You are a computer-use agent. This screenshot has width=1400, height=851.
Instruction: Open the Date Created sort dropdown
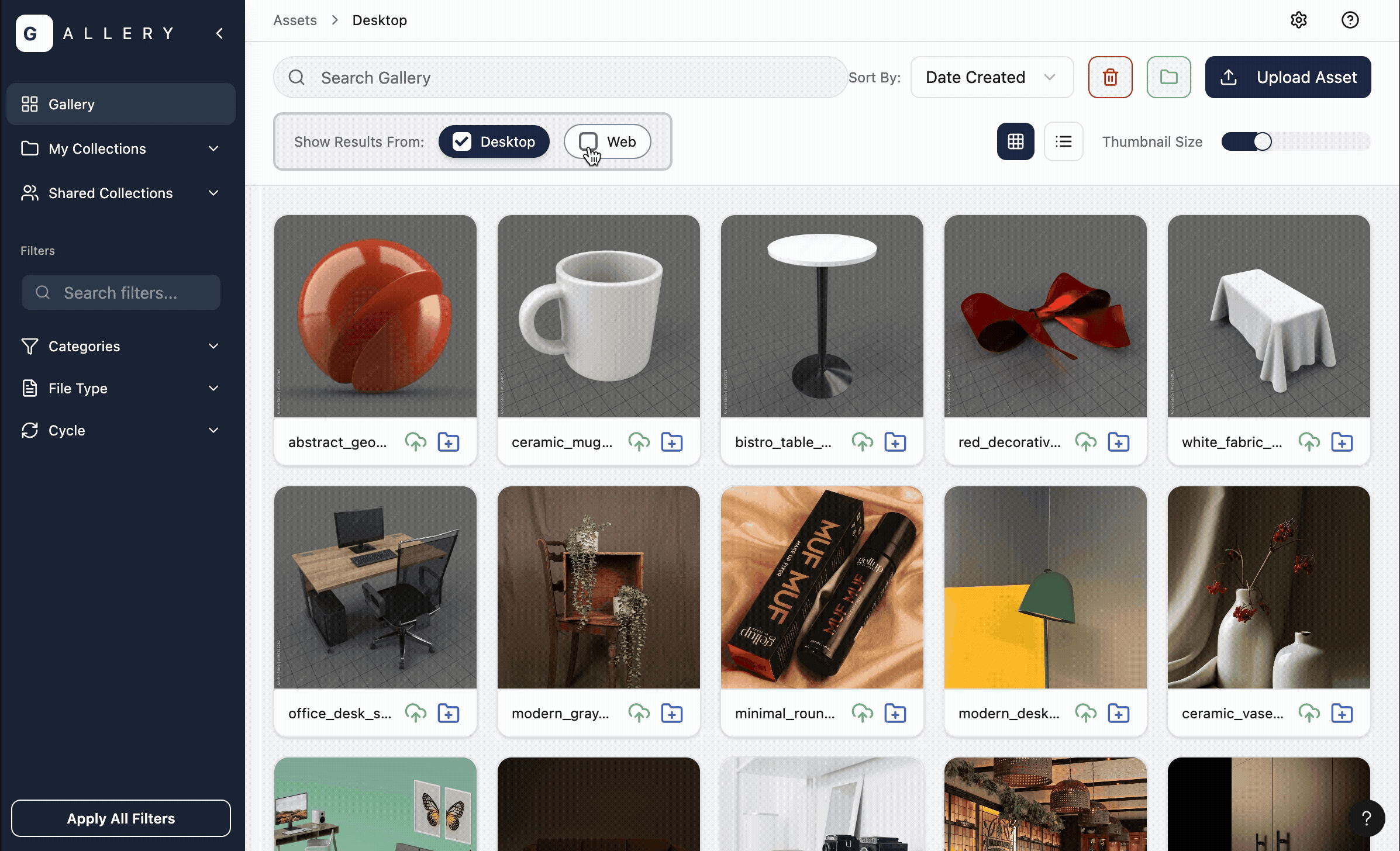click(991, 77)
